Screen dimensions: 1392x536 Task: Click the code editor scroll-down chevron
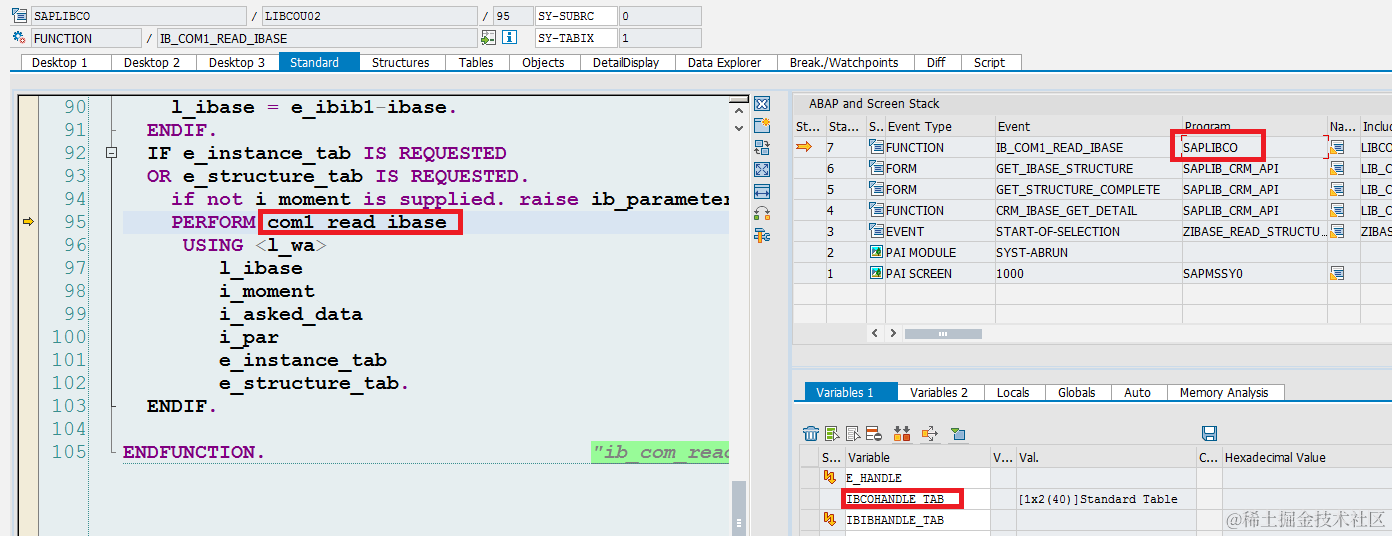739,127
